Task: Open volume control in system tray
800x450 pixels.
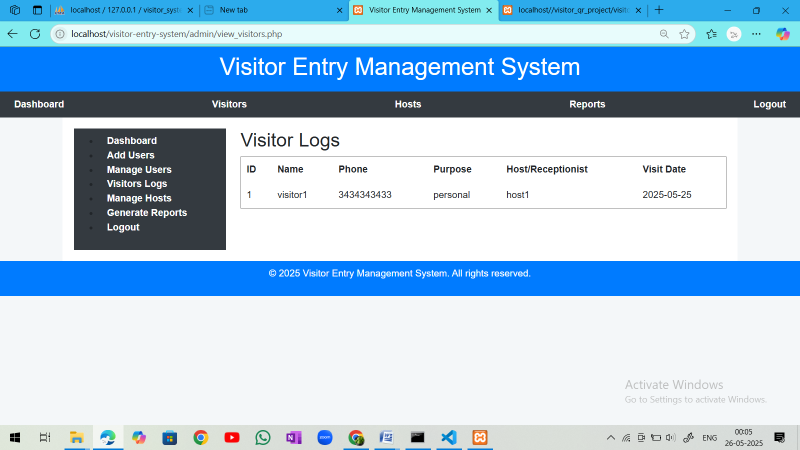Action: pos(671,438)
